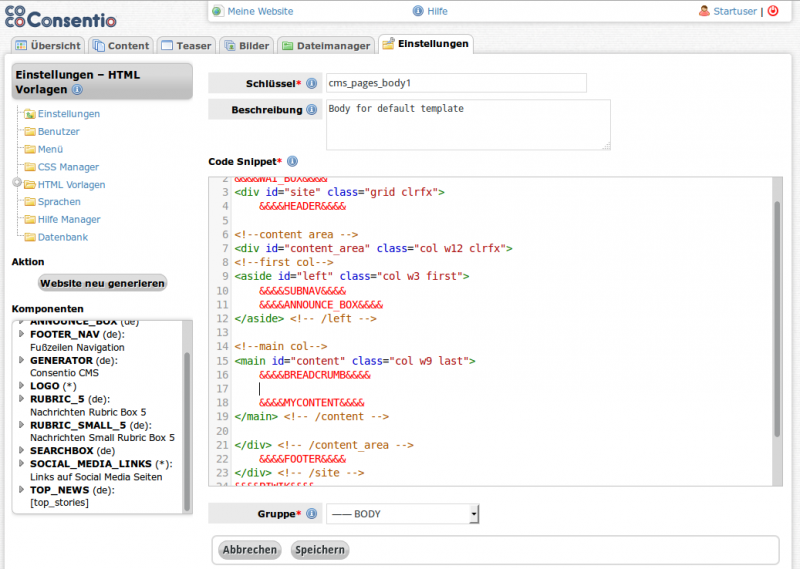Click the info icon beside Gruppe
Image resolution: width=800 pixels, height=569 pixels.
pos(312,514)
